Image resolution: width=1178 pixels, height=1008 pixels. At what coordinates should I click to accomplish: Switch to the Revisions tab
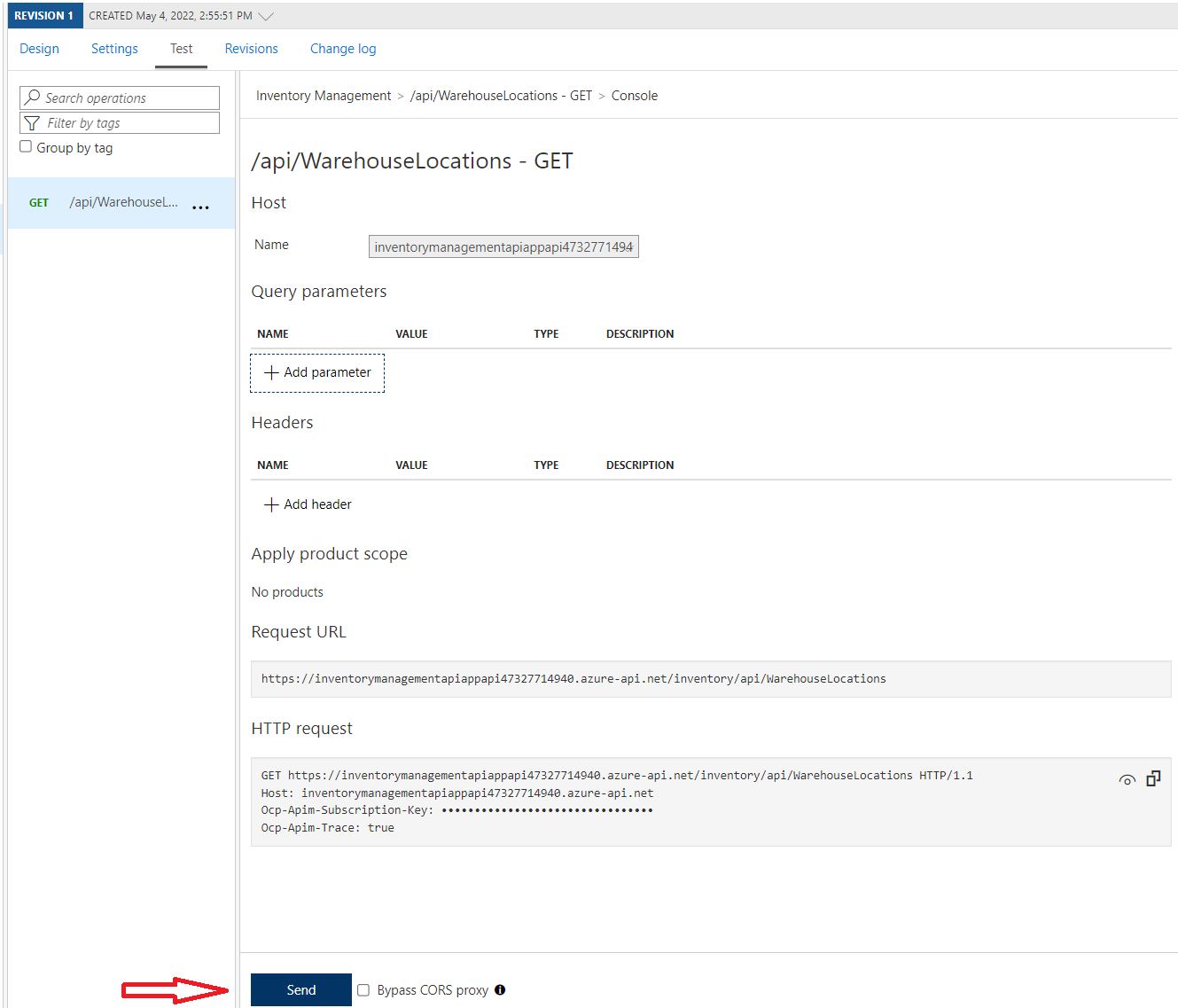coord(251,49)
